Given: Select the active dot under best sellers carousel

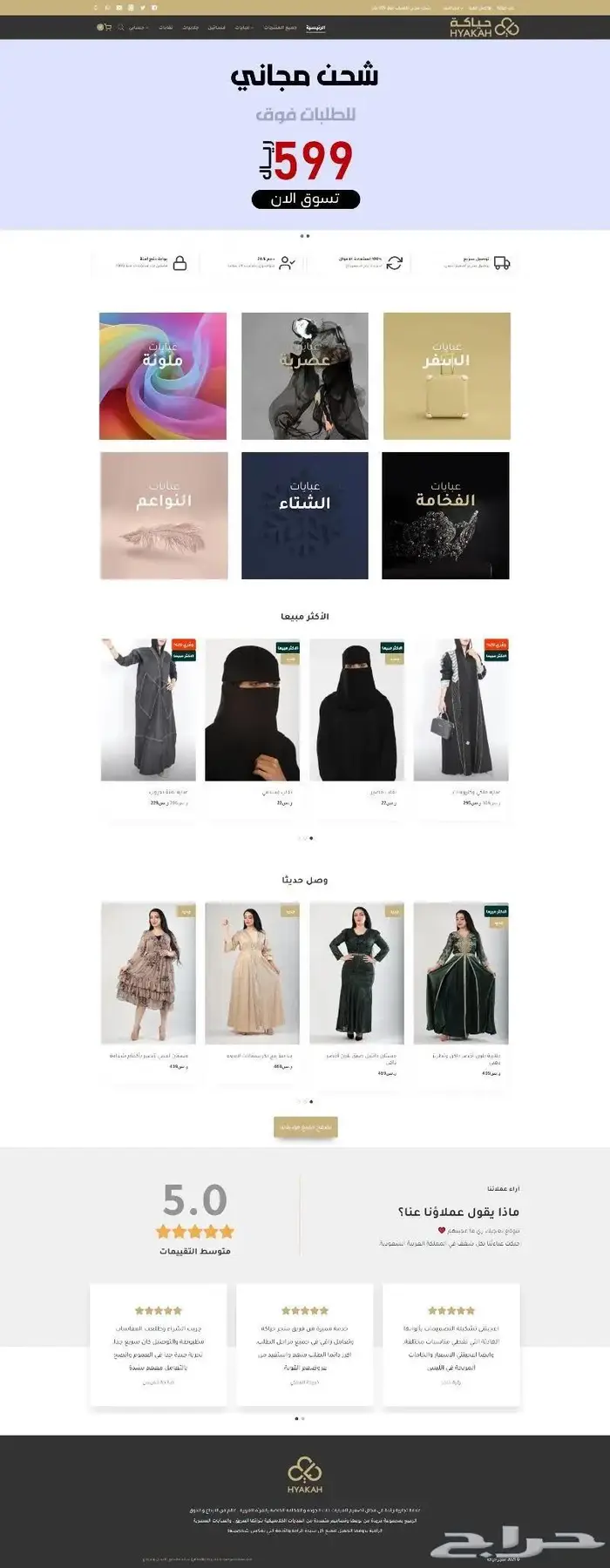Looking at the screenshot, I should click(311, 838).
